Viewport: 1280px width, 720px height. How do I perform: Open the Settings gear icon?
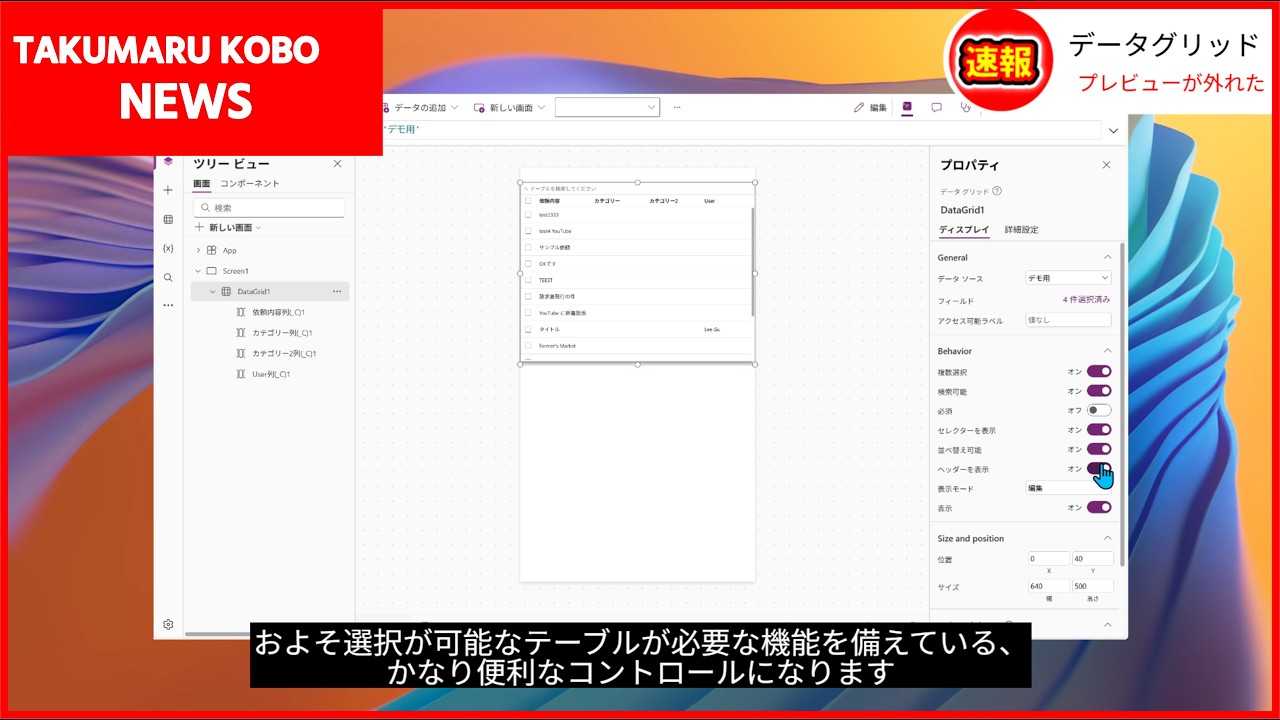168,624
